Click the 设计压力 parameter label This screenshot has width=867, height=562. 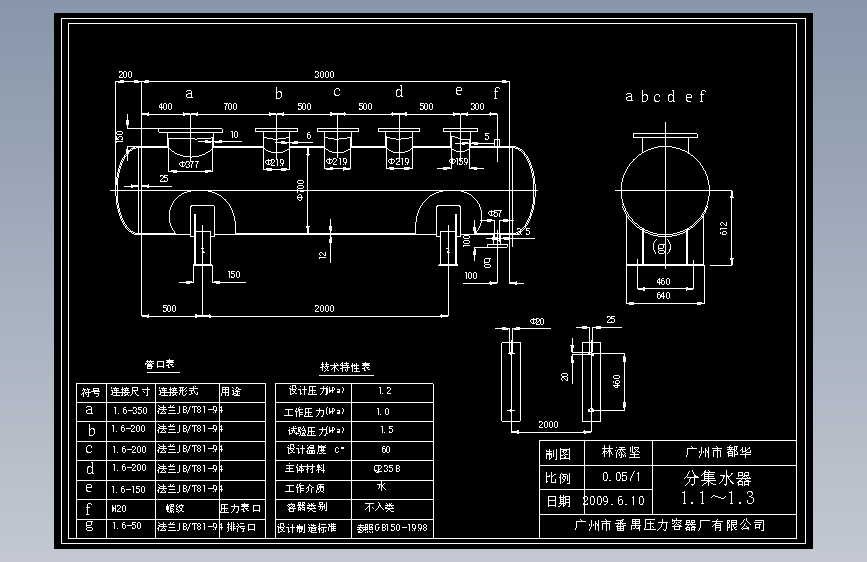click(316, 391)
